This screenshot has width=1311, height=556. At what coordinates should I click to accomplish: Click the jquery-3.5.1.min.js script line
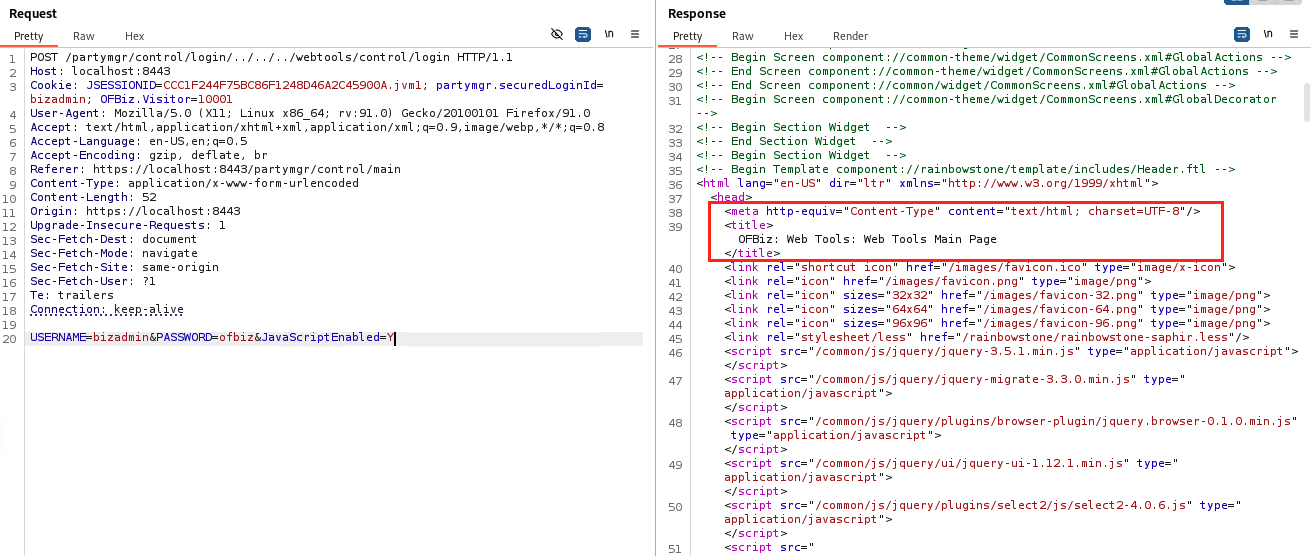tap(1011, 352)
